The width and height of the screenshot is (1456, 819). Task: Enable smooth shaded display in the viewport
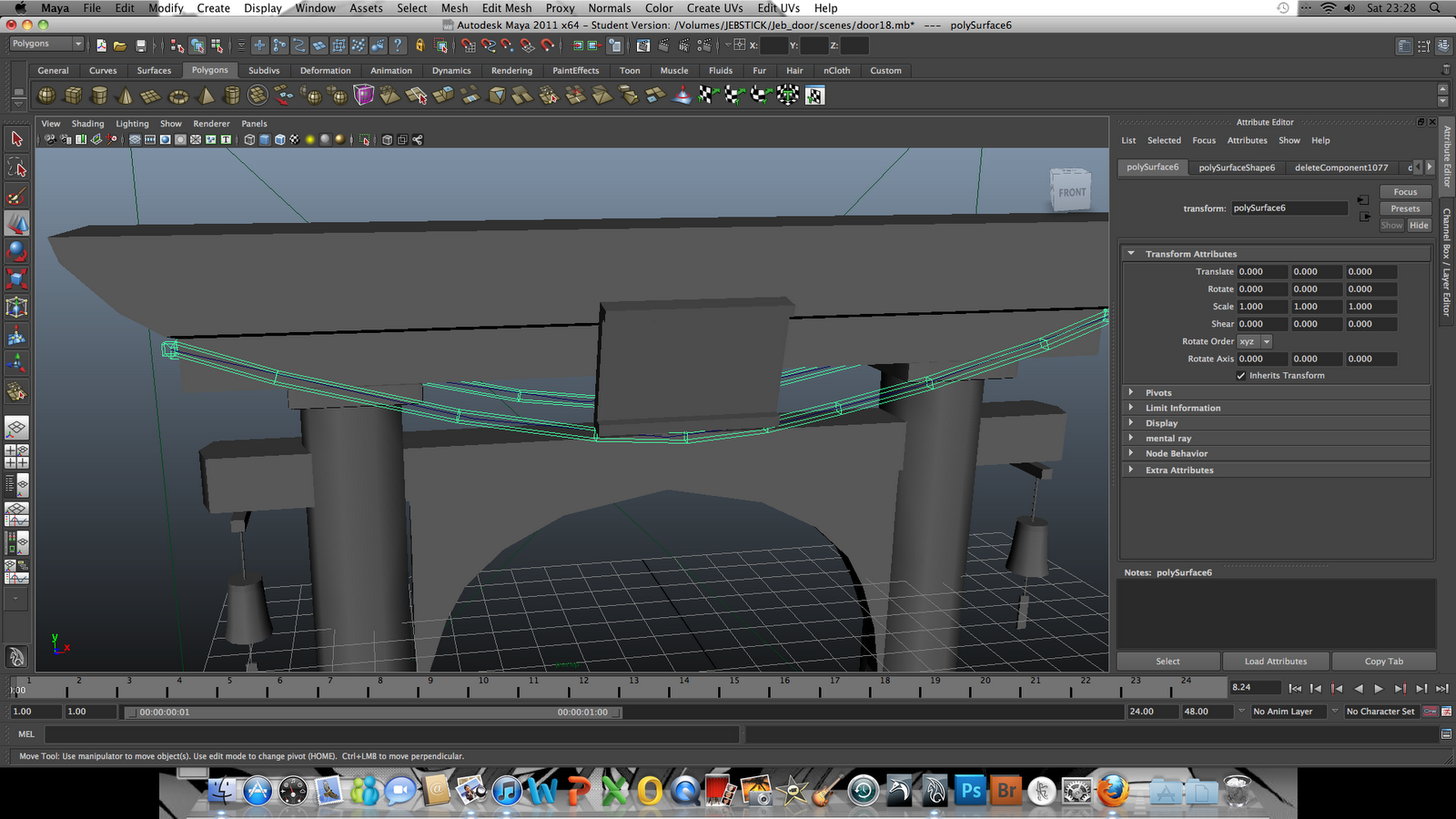[x=263, y=139]
